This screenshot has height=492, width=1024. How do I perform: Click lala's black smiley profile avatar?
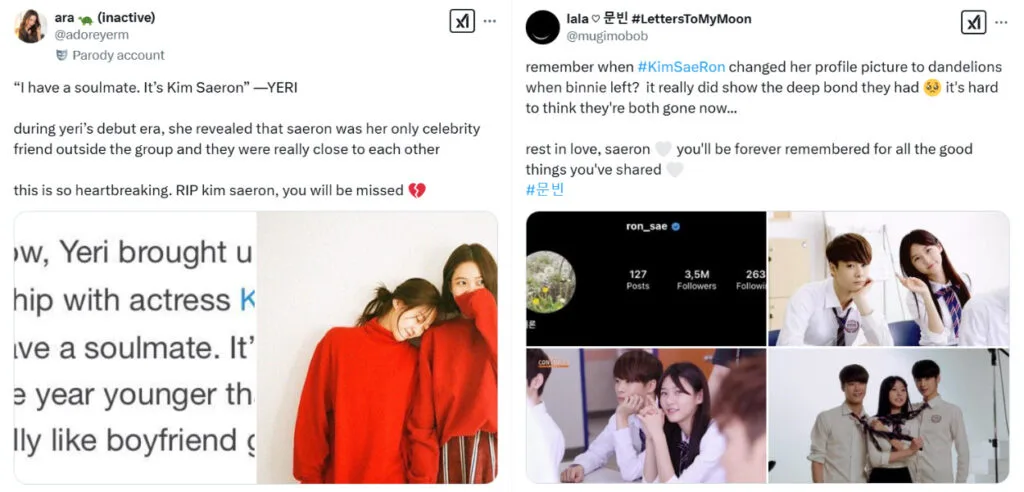point(542,28)
